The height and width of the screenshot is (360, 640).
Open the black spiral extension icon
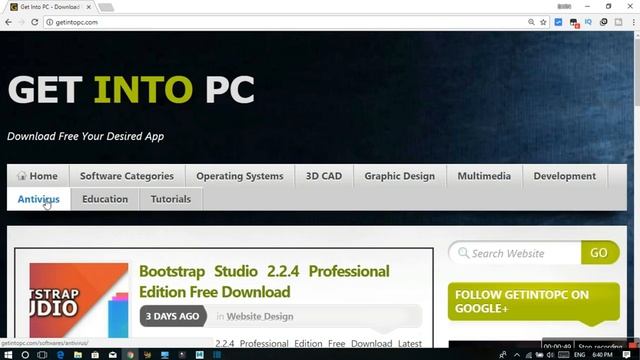(604, 22)
